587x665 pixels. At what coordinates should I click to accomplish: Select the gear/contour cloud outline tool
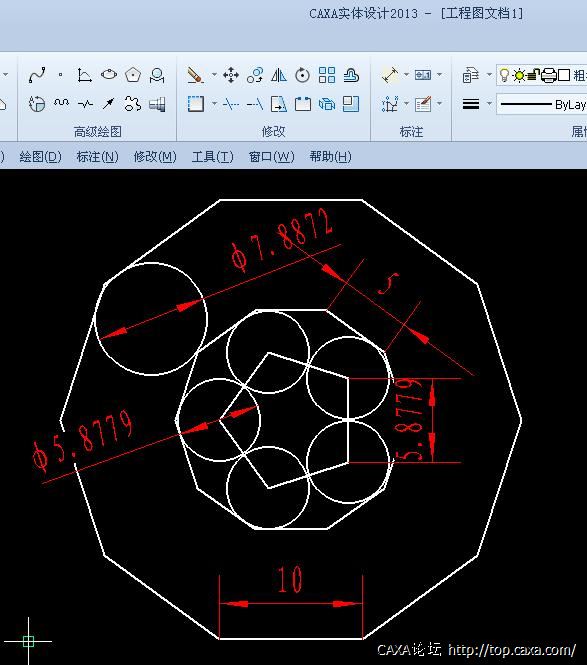[133, 103]
